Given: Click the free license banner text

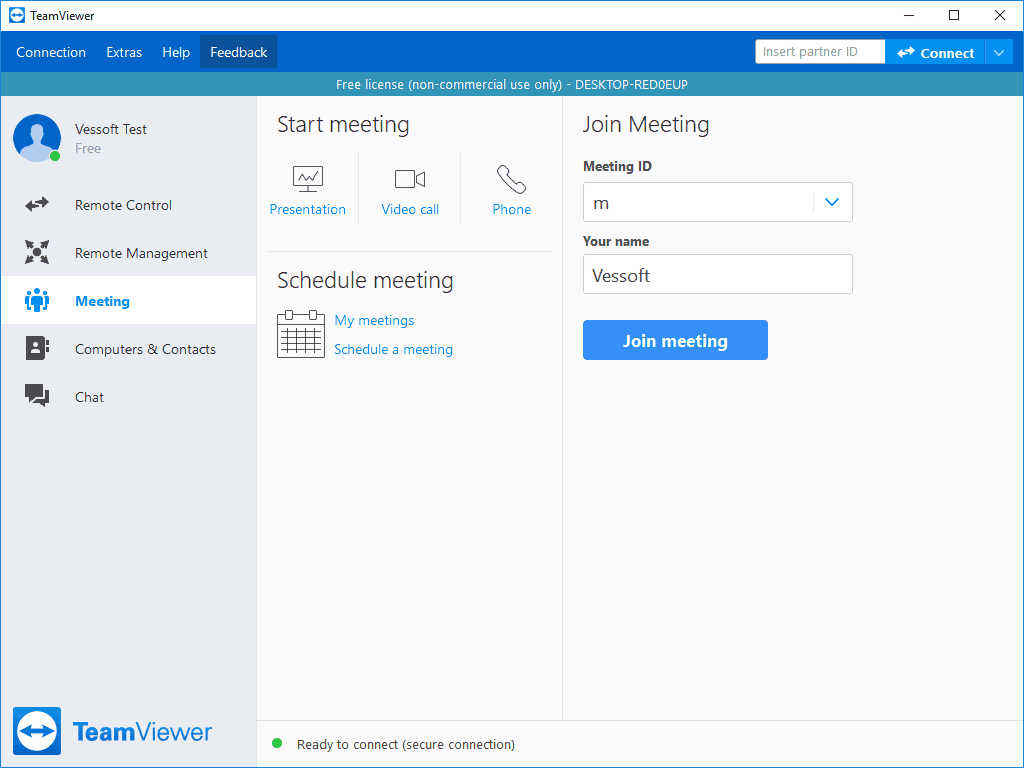Looking at the screenshot, I should point(512,84).
